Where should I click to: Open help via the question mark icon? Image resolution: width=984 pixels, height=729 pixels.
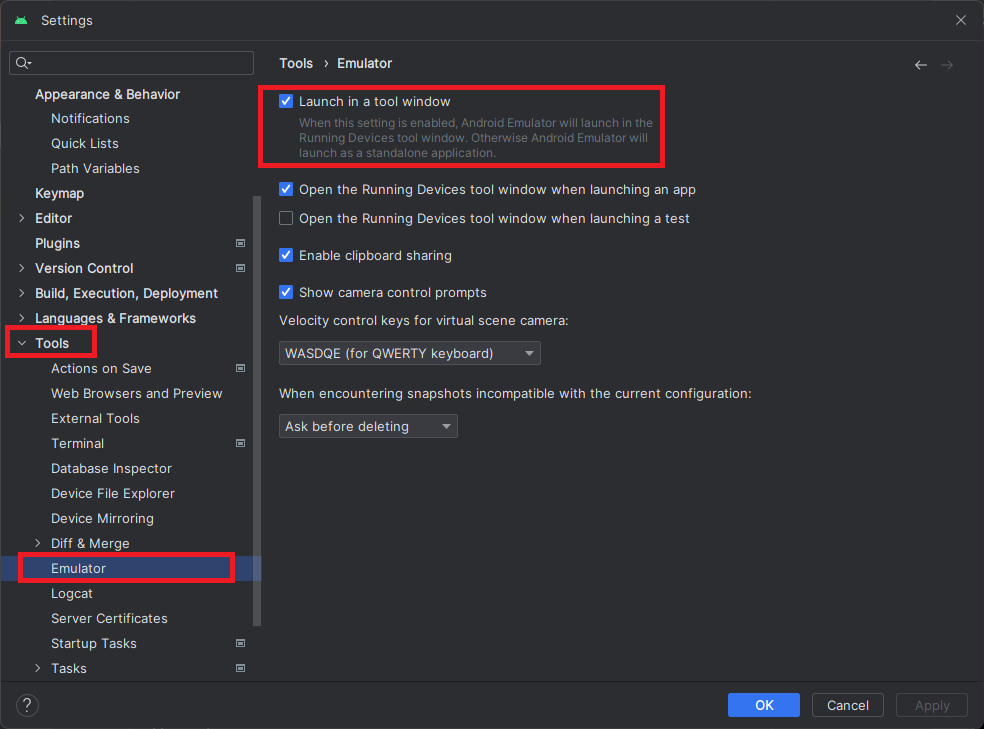[x=27, y=705]
